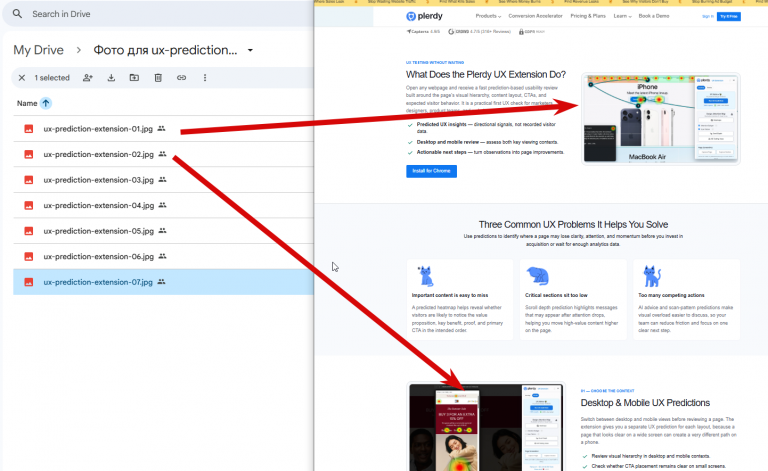Go to My Drive breadcrumb
Viewport: 768px width, 471px height.
pyautogui.click(x=38, y=50)
